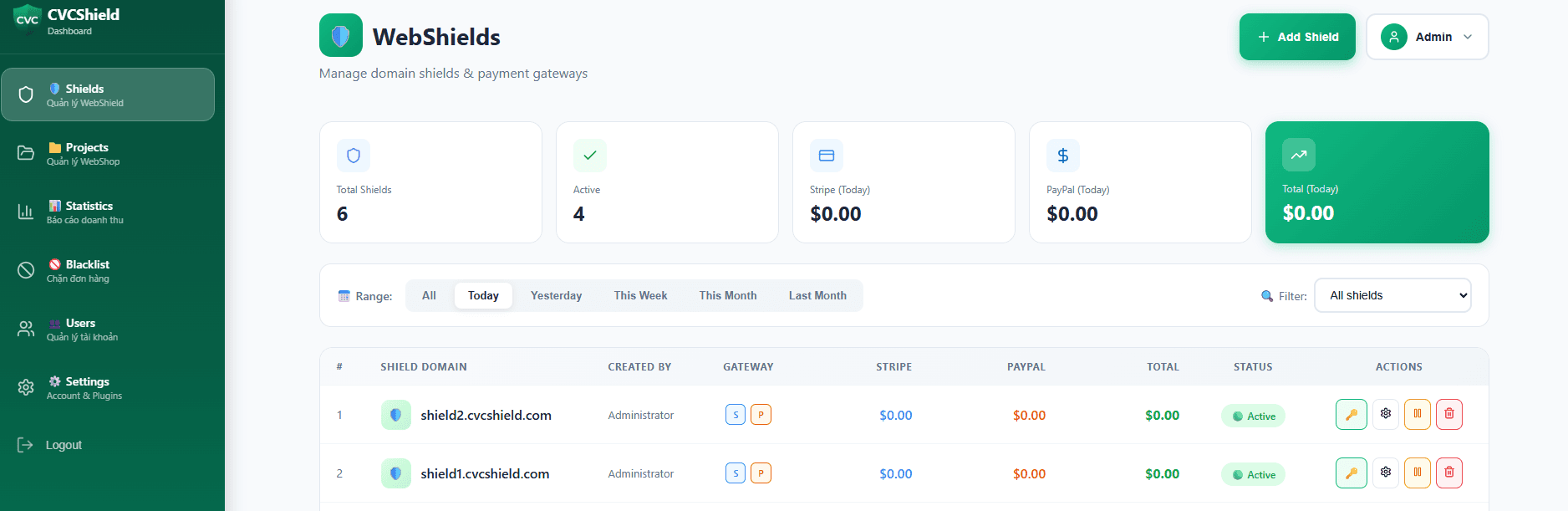Pause the shield1.cvcshield.com shield
The width and height of the screenshot is (1568, 511).
[1417, 473]
